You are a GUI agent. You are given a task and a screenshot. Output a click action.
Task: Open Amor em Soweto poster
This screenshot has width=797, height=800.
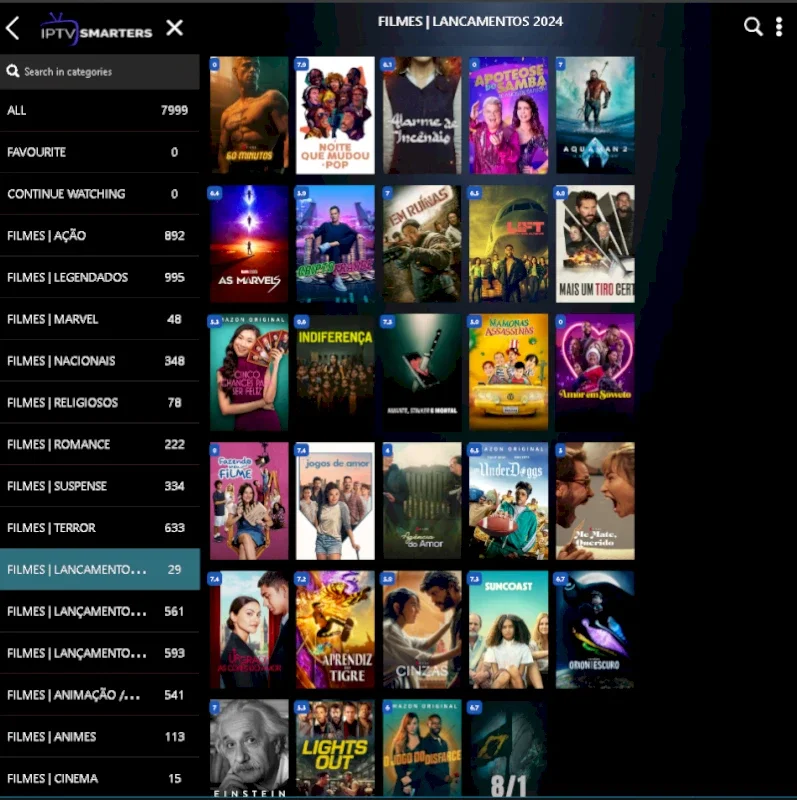595,372
